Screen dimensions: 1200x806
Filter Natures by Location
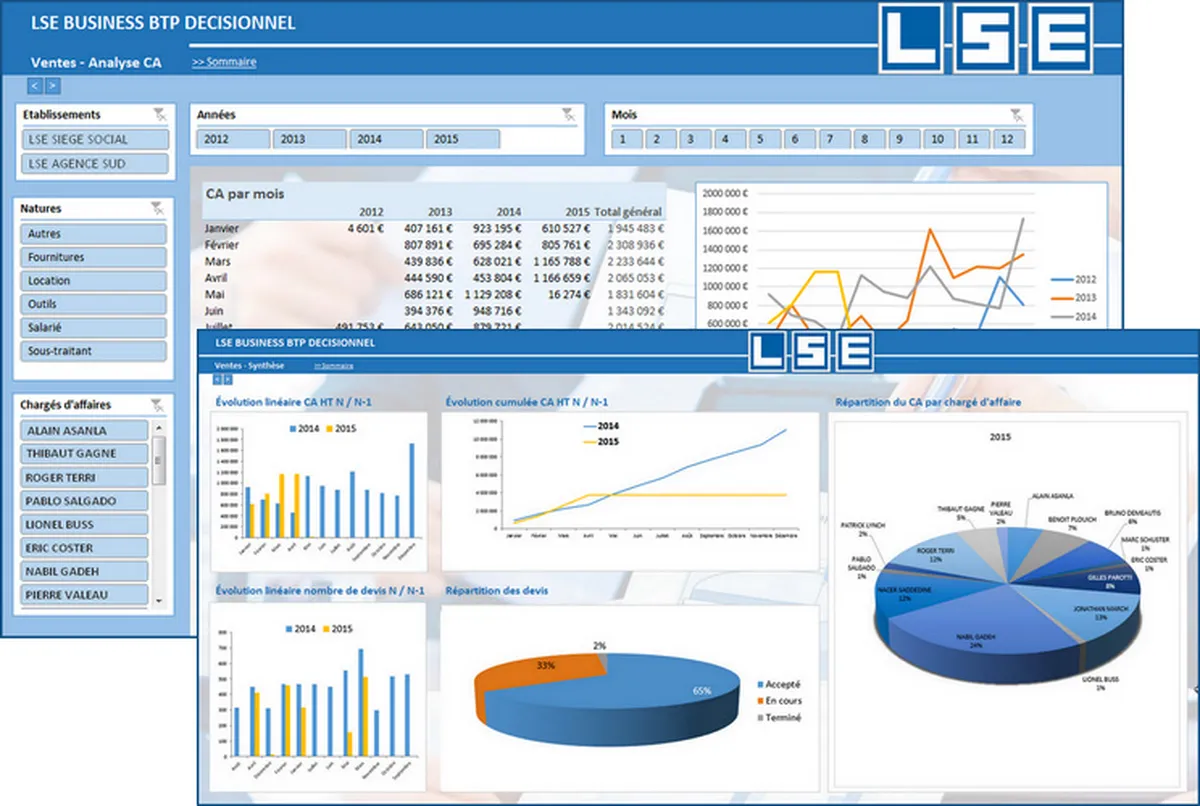(x=92, y=281)
